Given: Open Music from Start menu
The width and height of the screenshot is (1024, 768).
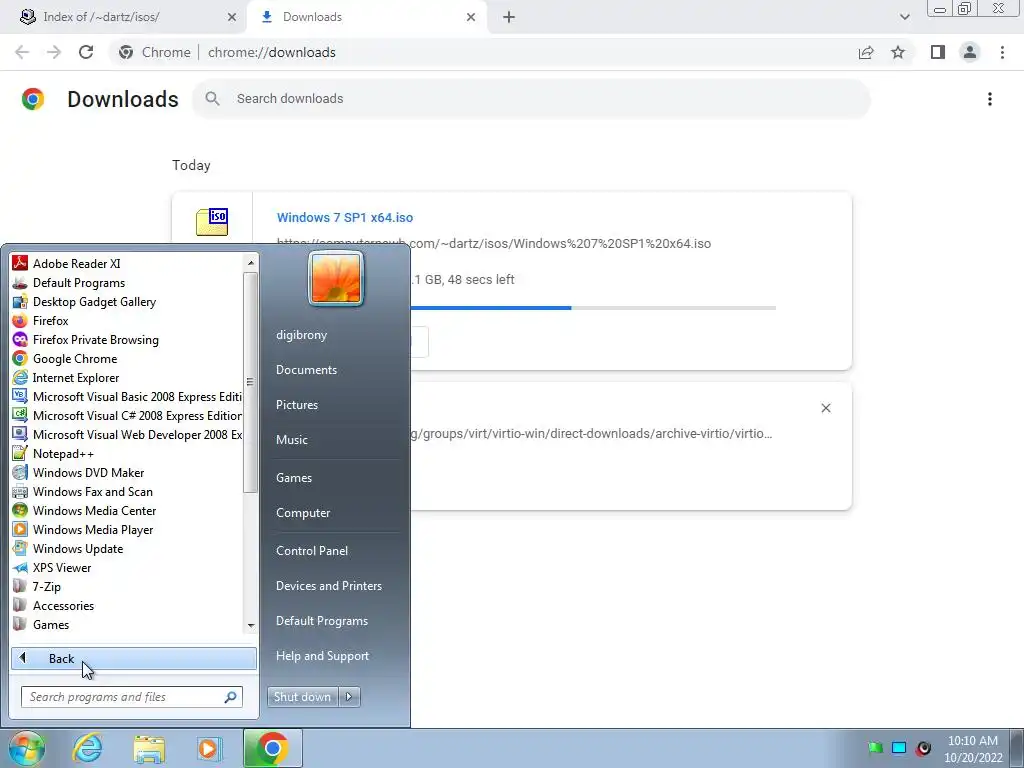Looking at the screenshot, I should (291, 440).
